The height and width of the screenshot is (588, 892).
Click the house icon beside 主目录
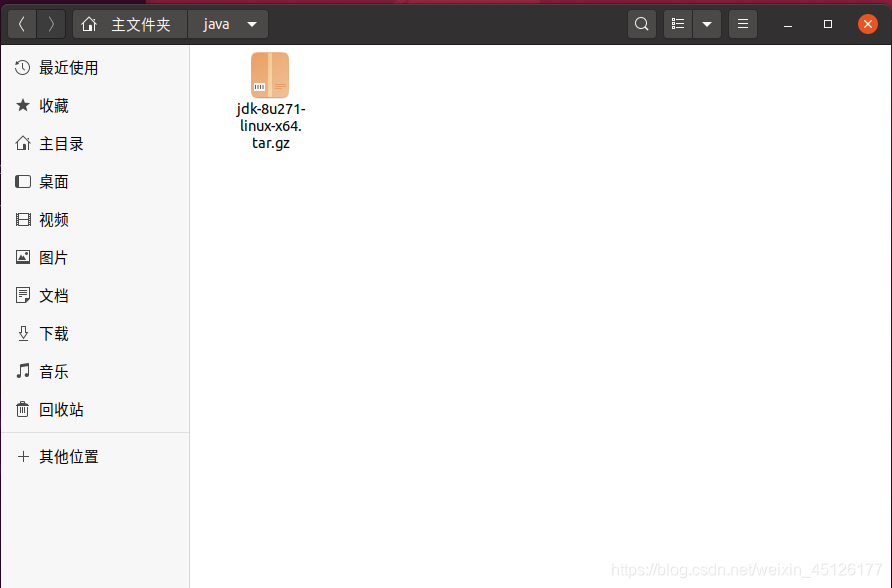[x=23, y=143]
